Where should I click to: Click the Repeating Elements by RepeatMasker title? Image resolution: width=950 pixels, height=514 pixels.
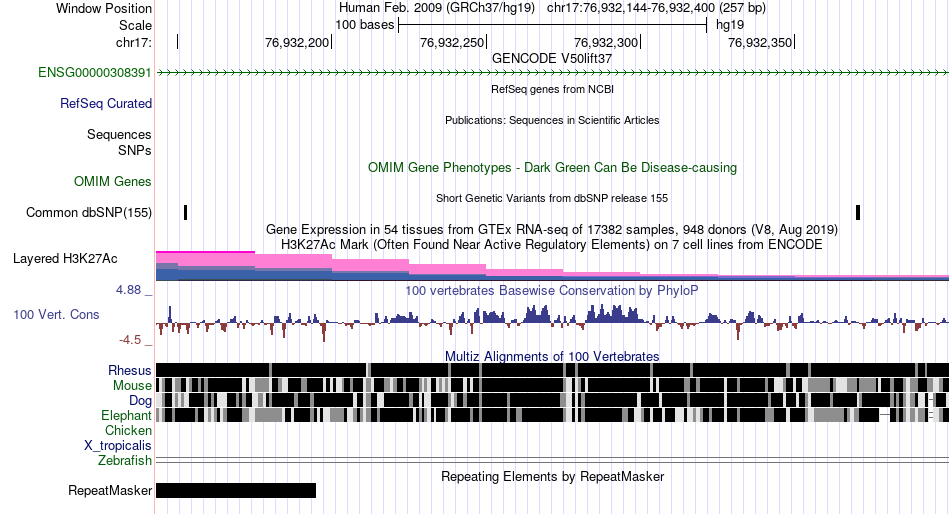point(552,476)
